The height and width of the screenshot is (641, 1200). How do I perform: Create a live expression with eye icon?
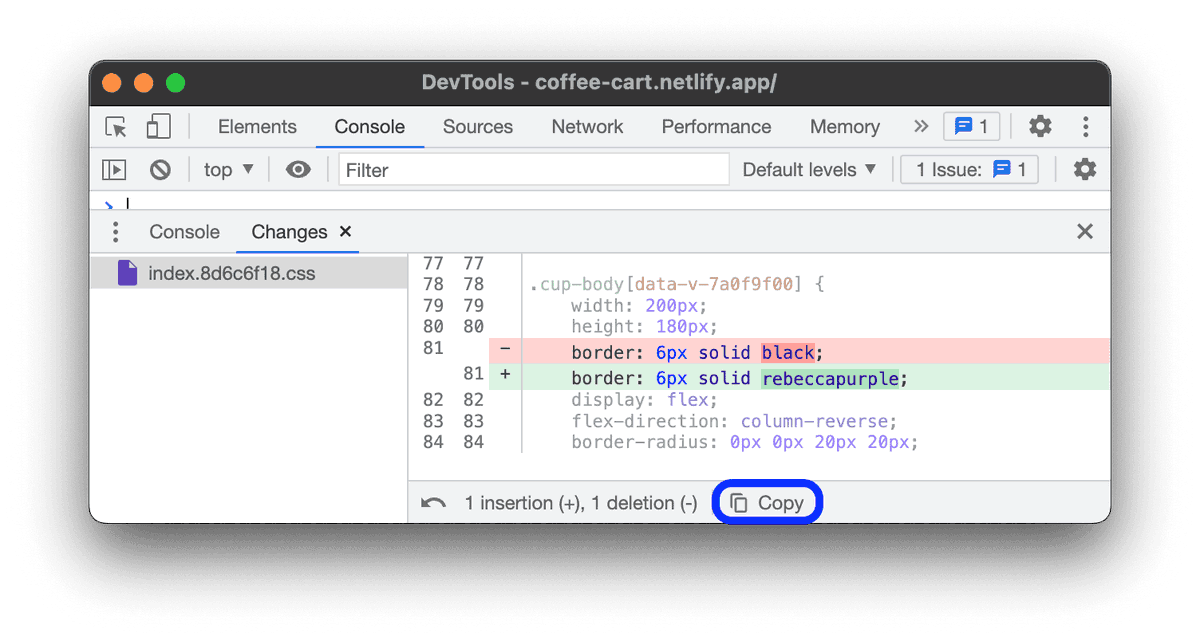pos(298,170)
